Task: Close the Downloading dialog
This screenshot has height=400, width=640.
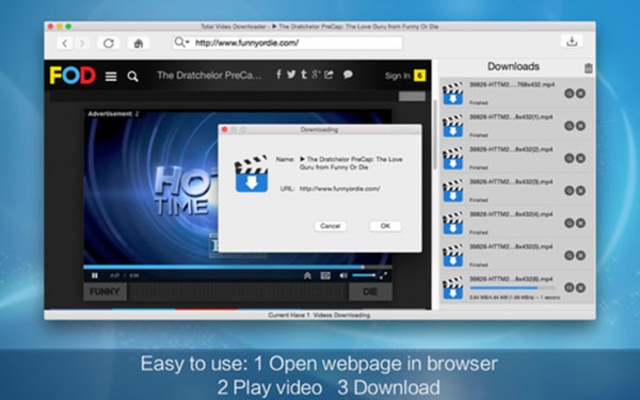Action: pos(224,130)
